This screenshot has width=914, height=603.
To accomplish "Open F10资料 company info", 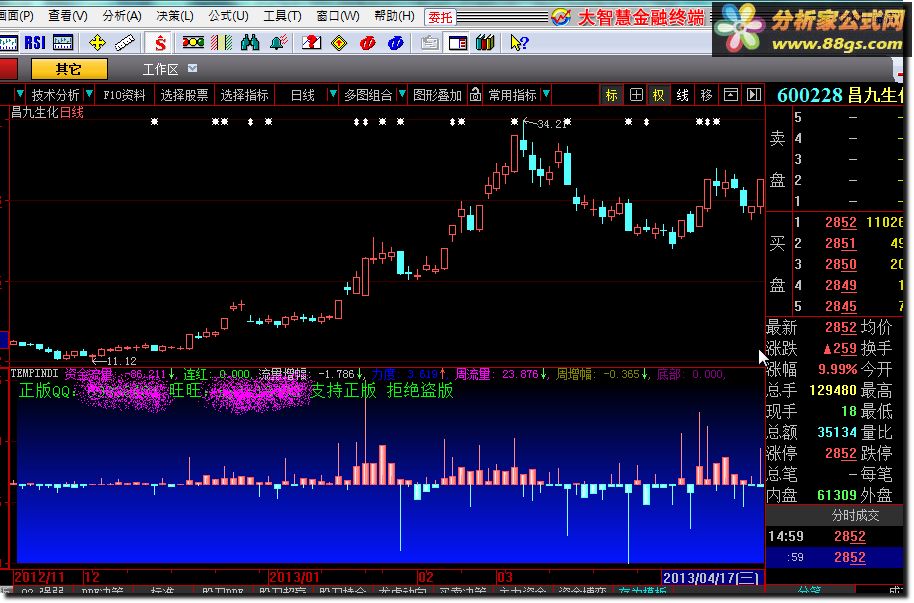I will tap(124, 94).
